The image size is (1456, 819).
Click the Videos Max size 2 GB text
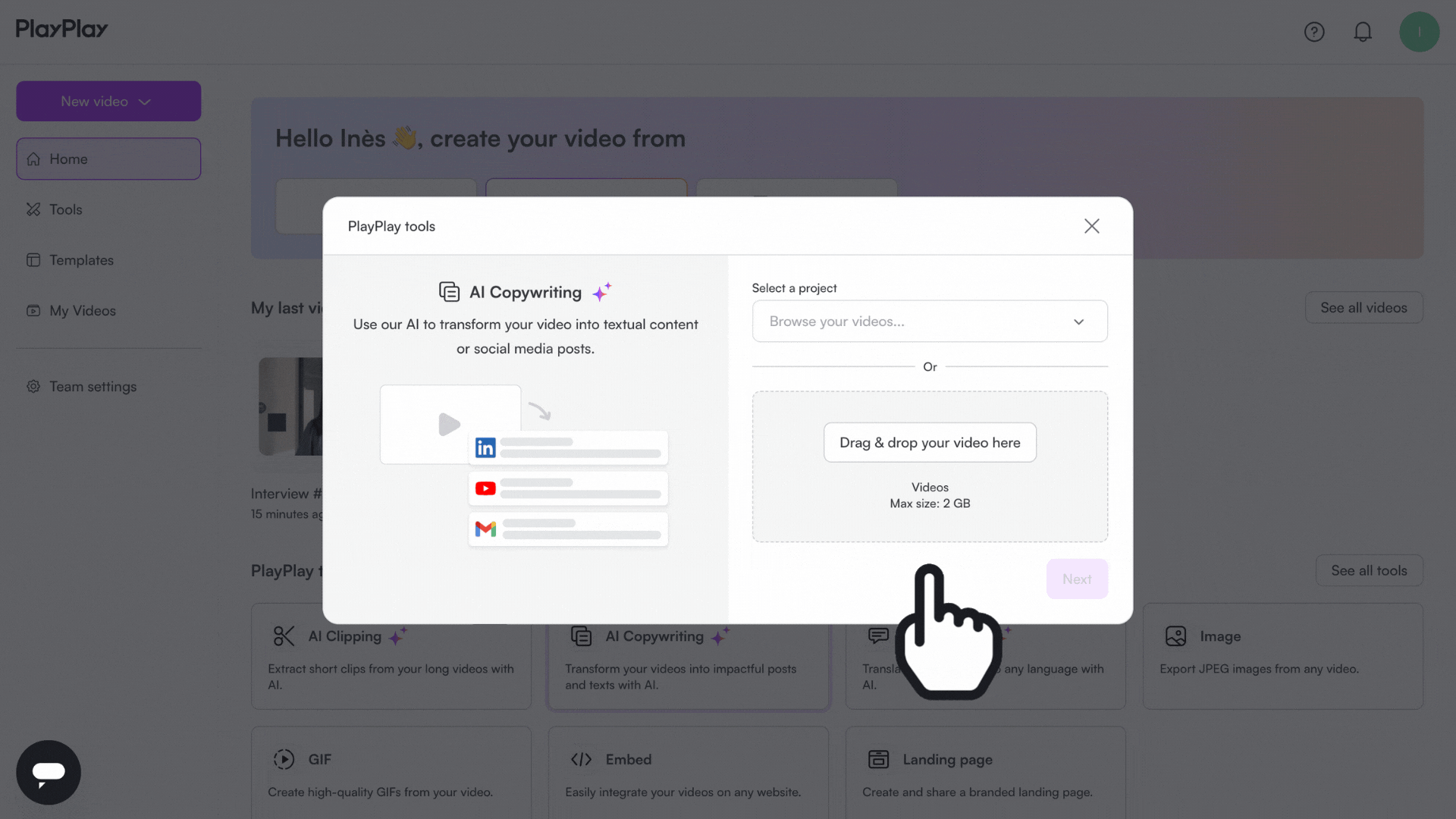pos(930,495)
